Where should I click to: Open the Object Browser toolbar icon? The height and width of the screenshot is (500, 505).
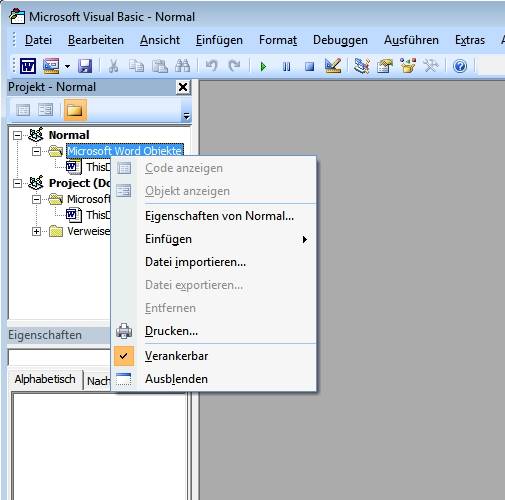tap(408, 66)
